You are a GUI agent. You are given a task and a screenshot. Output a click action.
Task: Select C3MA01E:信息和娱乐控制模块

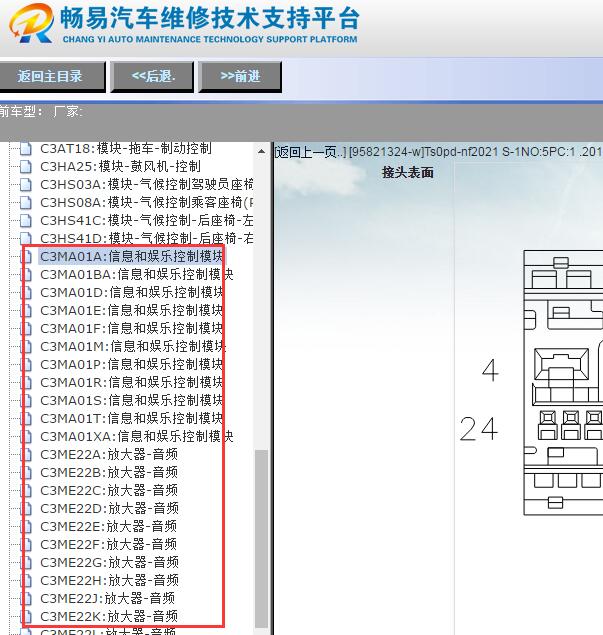click(131, 311)
